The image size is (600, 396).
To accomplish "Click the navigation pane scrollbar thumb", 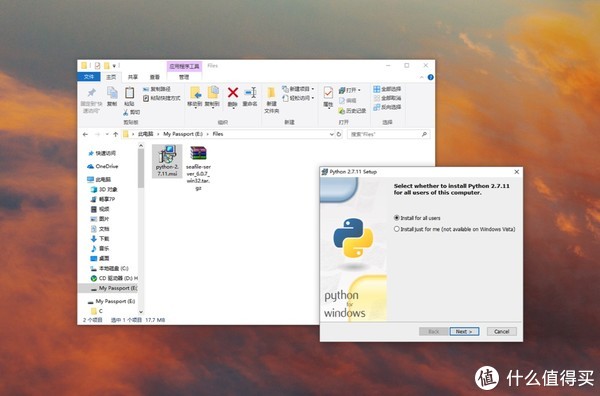I will pyautogui.click(x=141, y=168).
